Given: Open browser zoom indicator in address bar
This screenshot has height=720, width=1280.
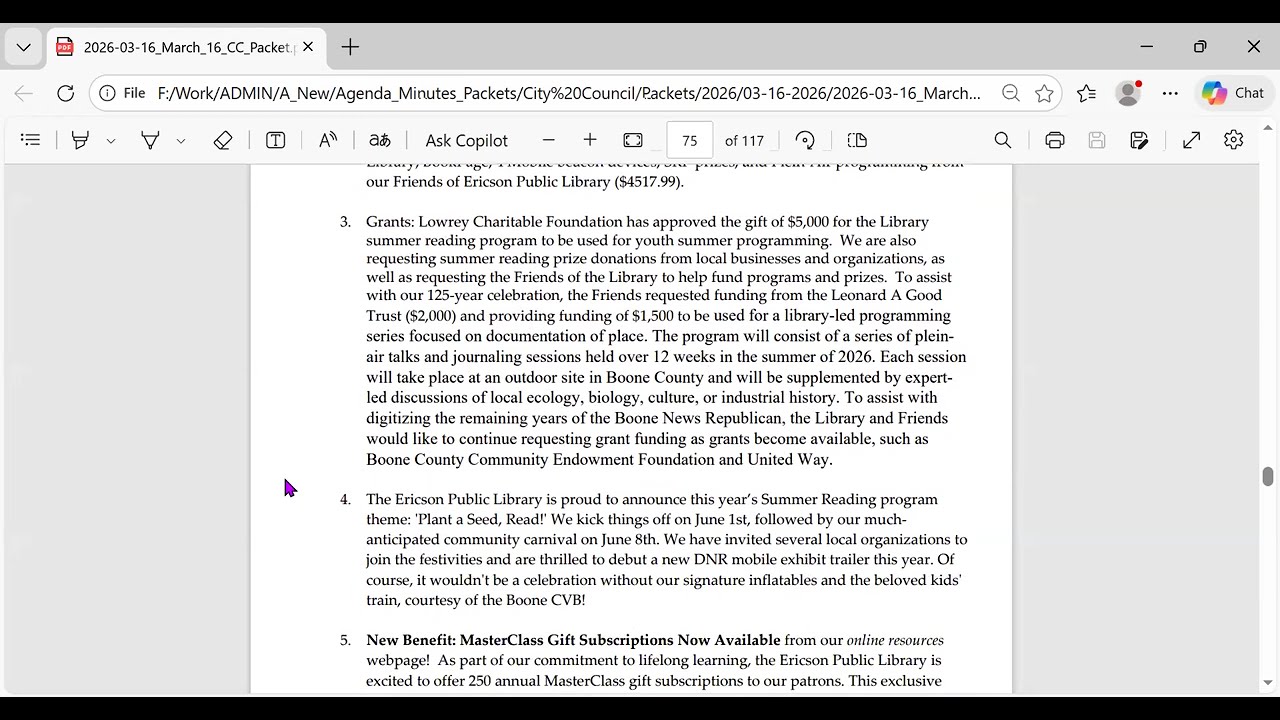Looking at the screenshot, I should click(x=1011, y=93).
